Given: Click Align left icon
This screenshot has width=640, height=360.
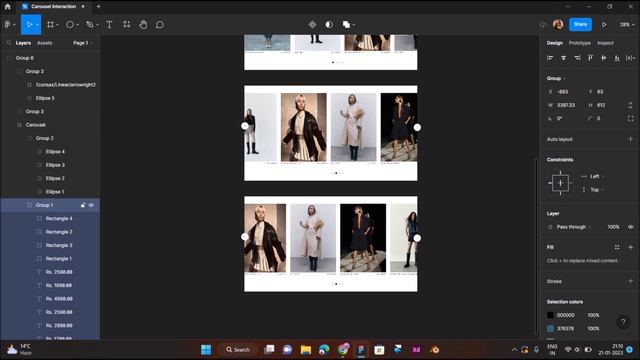Looking at the screenshot, I should pyautogui.click(x=550, y=58).
